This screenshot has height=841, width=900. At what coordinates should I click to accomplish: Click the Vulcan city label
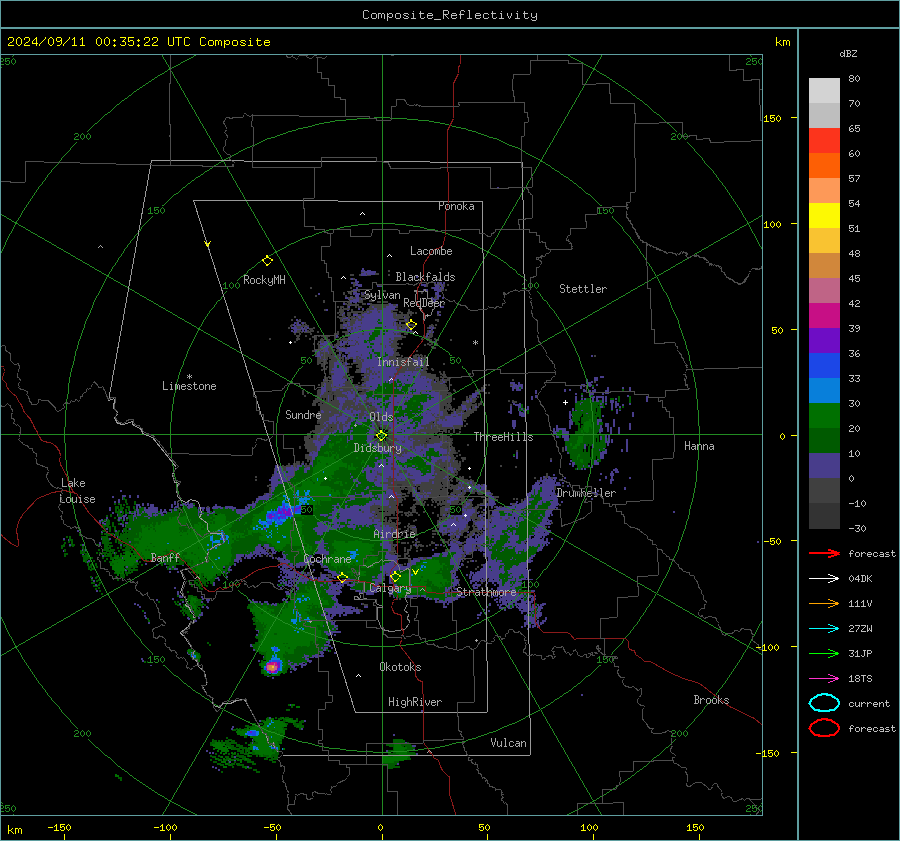point(508,743)
